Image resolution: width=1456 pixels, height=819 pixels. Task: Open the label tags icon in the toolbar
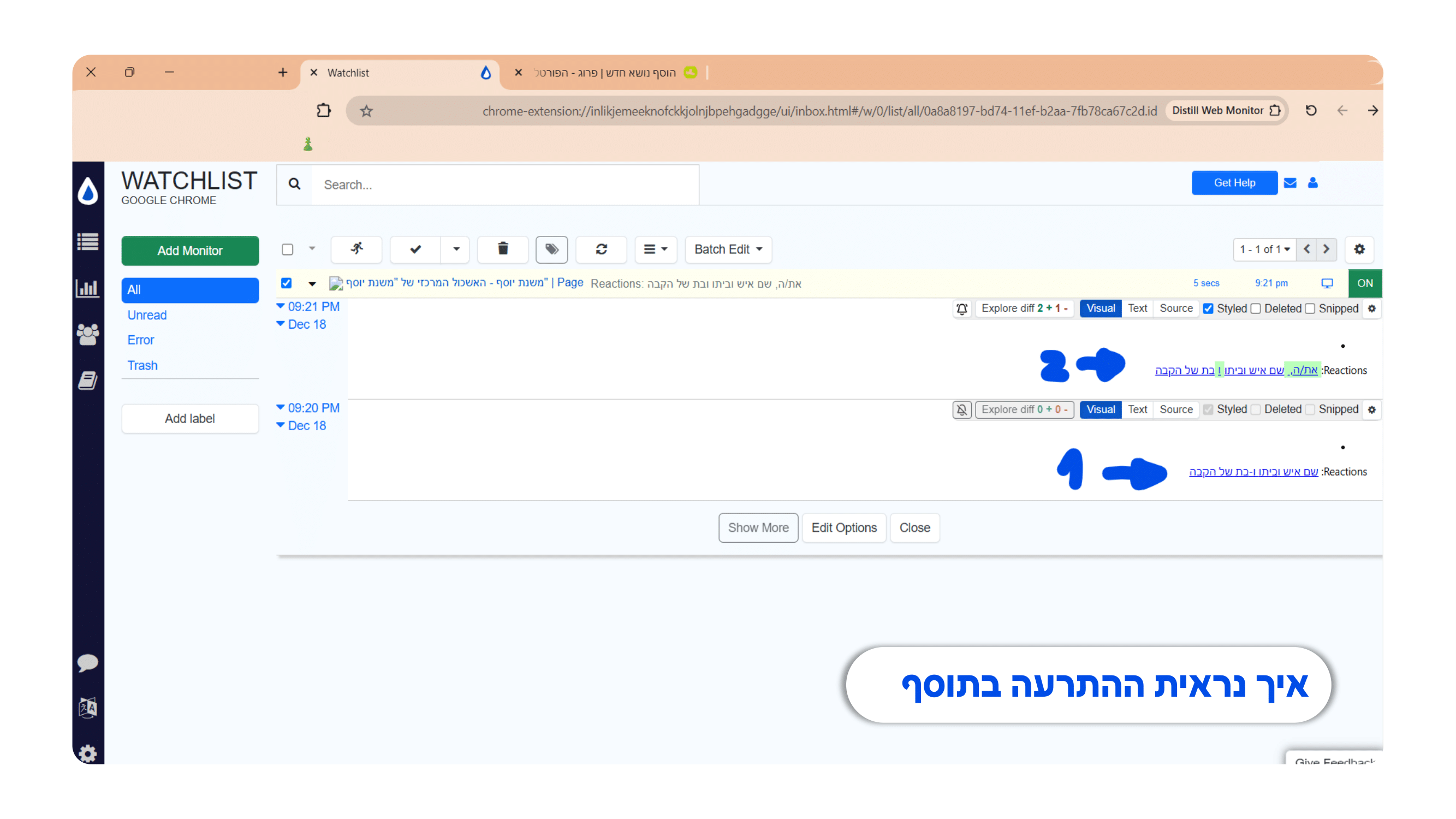551,250
